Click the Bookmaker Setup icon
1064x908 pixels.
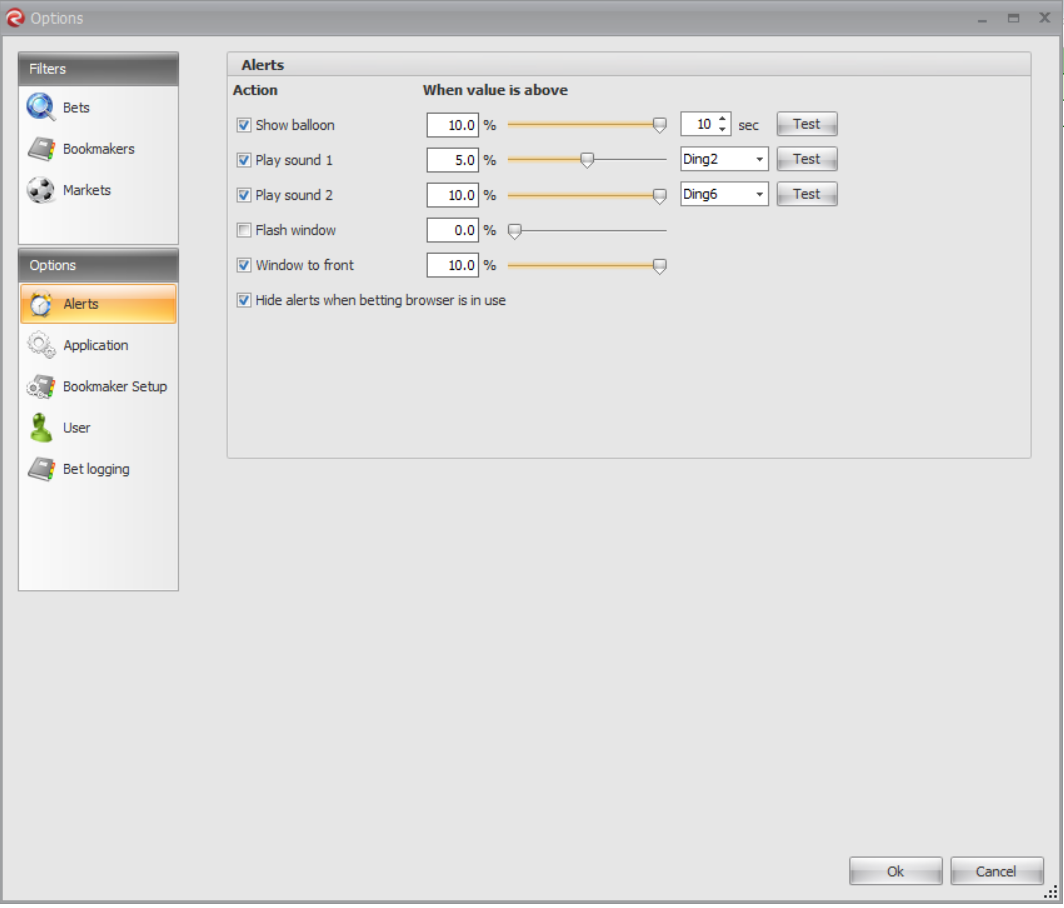click(41, 387)
